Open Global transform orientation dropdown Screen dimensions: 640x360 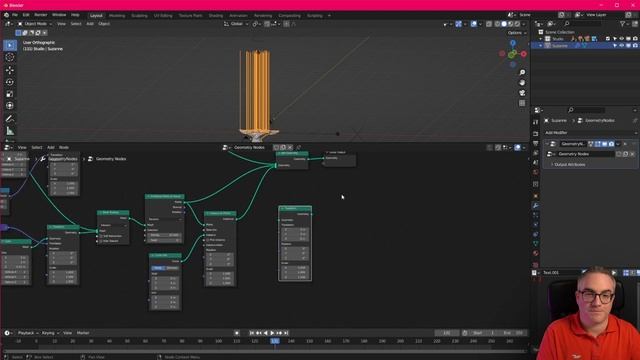(236, 24)
